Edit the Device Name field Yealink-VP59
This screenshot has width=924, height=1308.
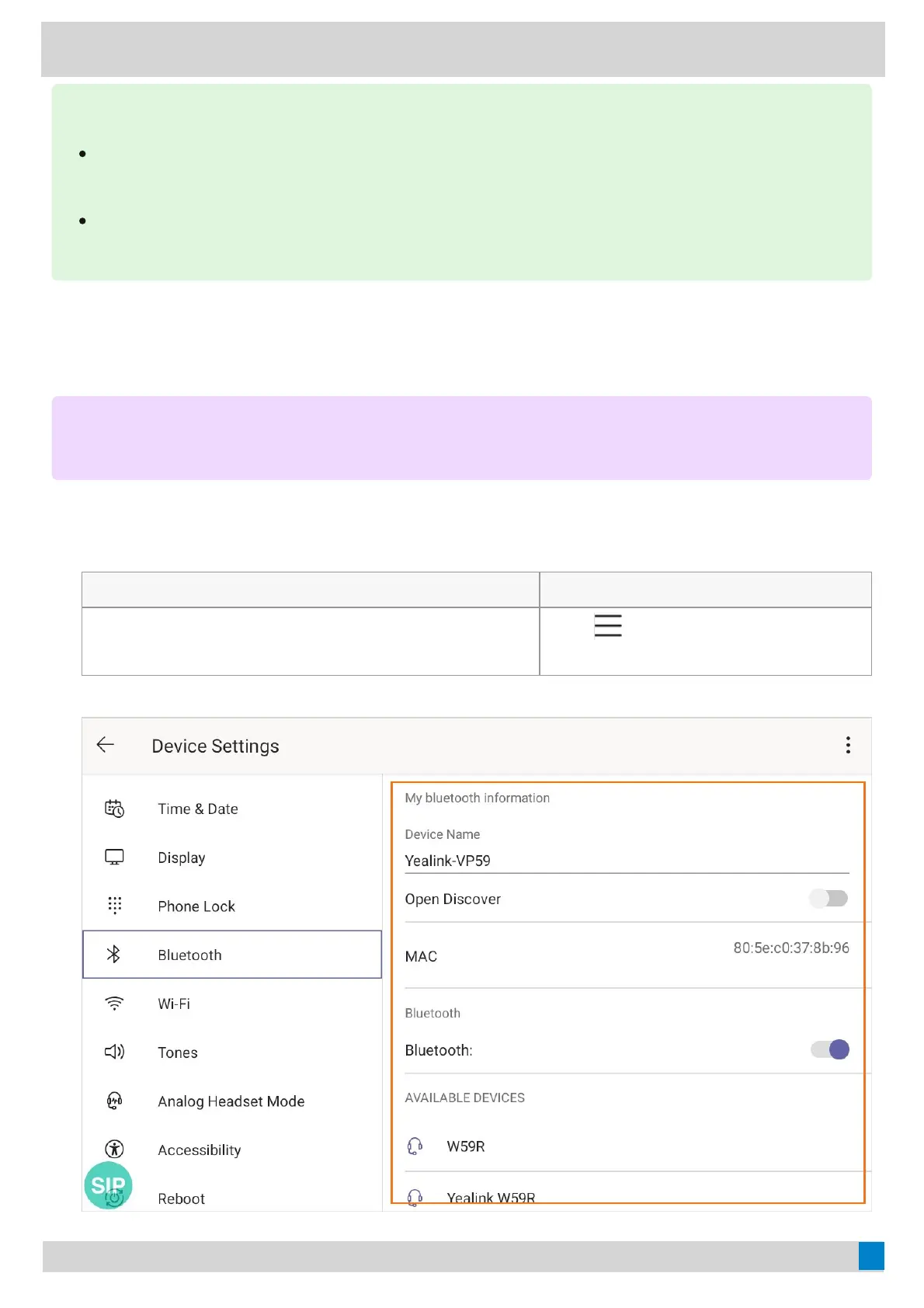(x=626, y=861)
